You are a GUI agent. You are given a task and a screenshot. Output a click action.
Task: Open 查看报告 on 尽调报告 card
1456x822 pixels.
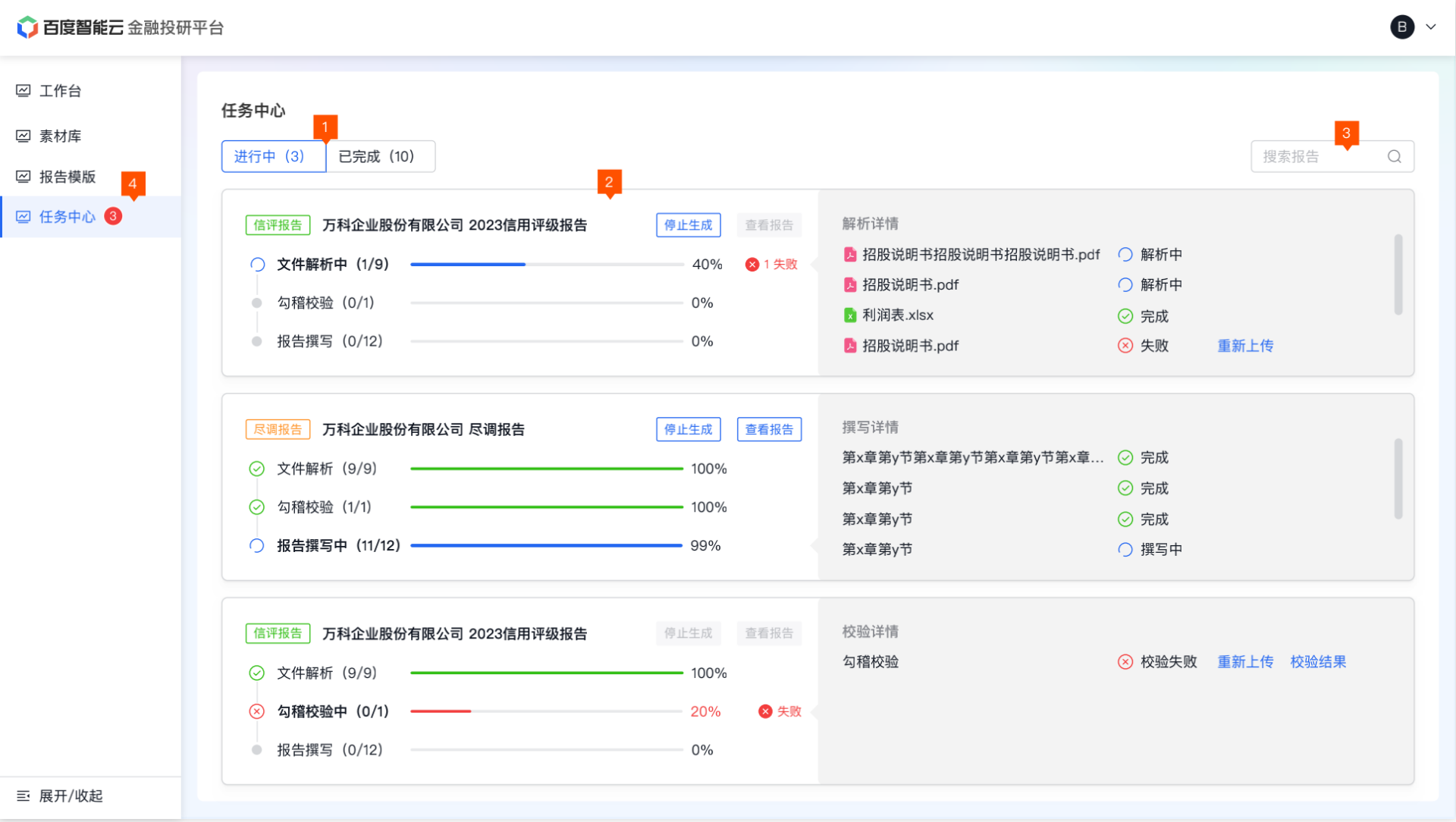(x=769, y=429)
